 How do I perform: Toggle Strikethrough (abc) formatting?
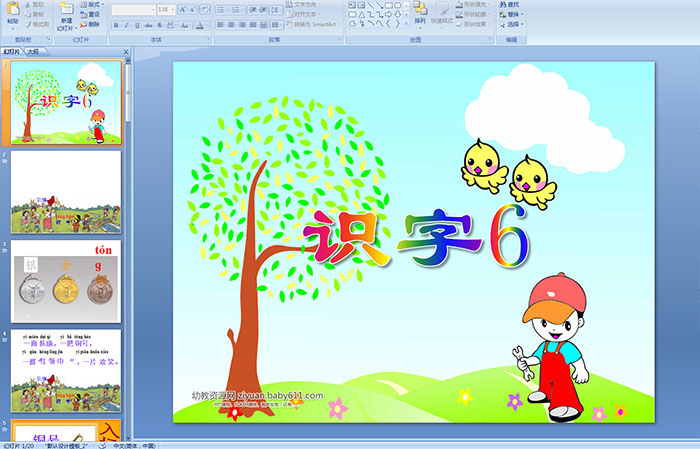[x=148, y=25]
